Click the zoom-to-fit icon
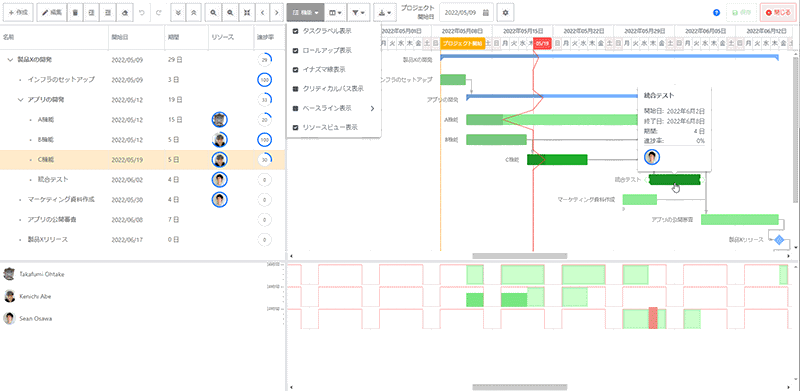The width and height of the screenshot is (800, 391). coord(247,12)
